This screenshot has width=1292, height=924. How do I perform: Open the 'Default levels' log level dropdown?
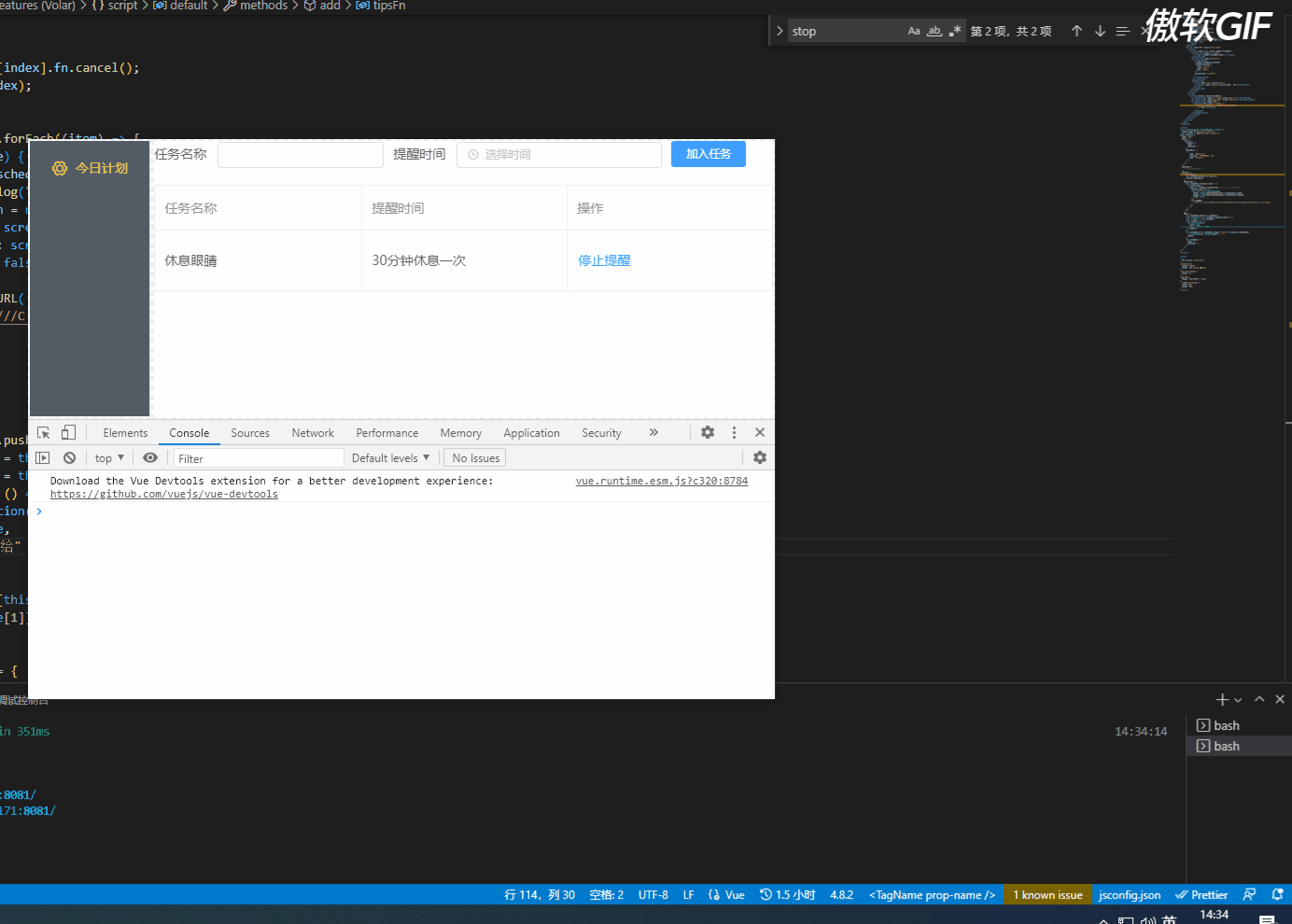click(x=390, y=458)
